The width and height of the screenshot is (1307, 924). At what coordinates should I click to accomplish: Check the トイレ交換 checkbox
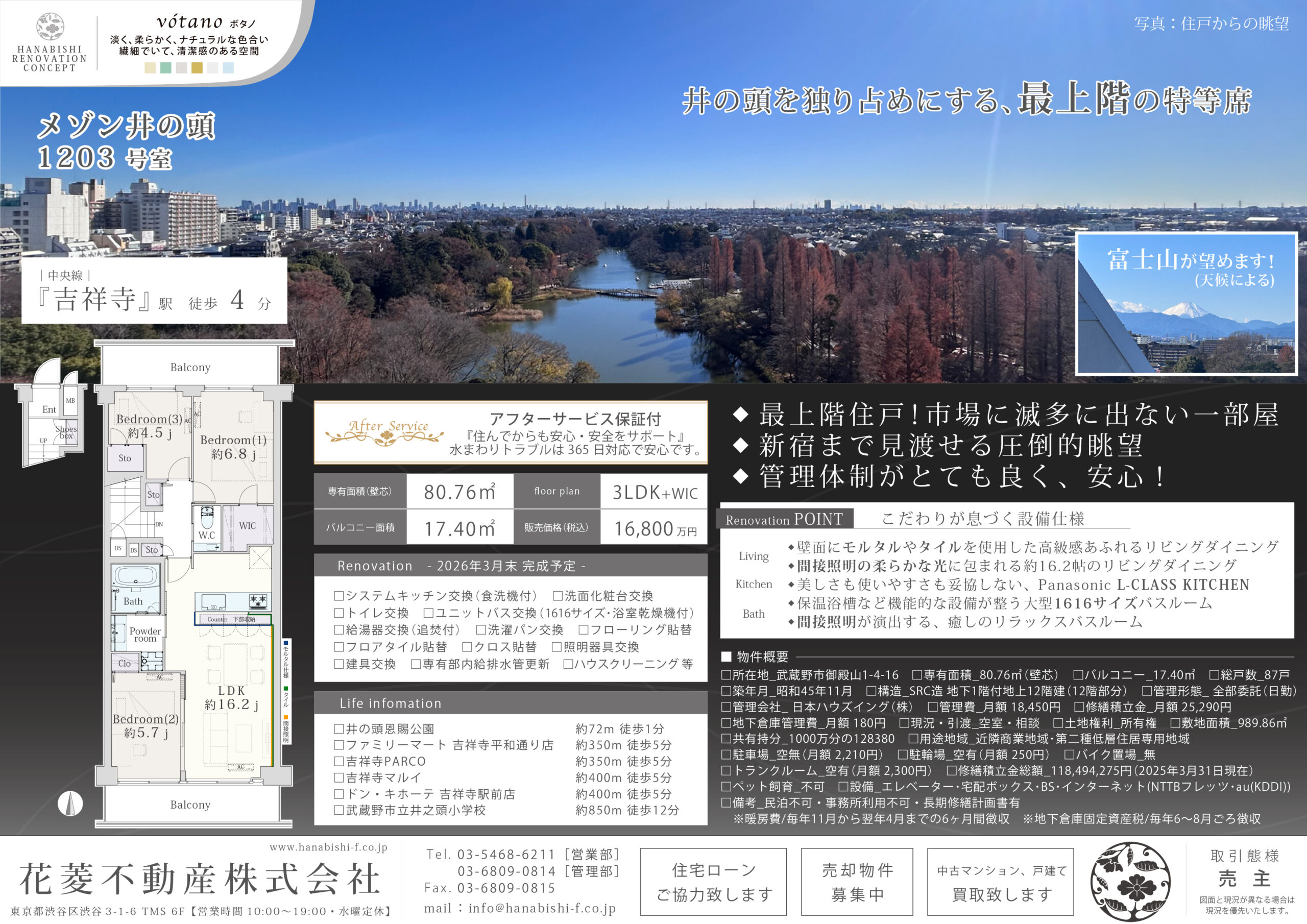[338, 613]
